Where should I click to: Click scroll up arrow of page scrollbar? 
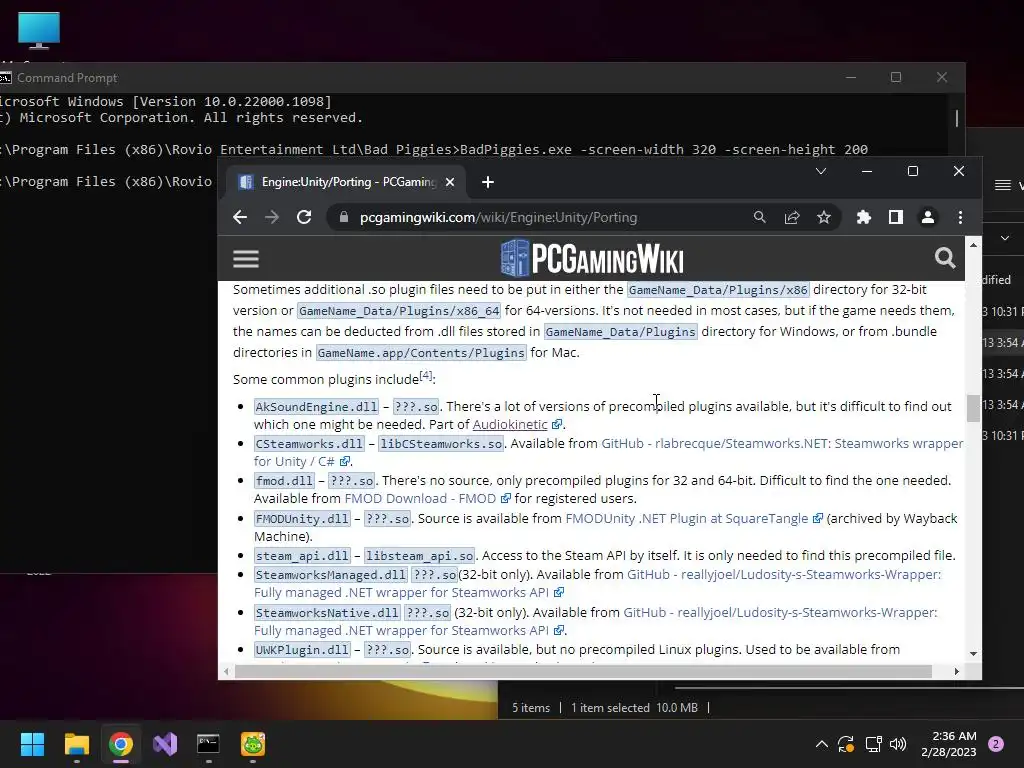973,245
